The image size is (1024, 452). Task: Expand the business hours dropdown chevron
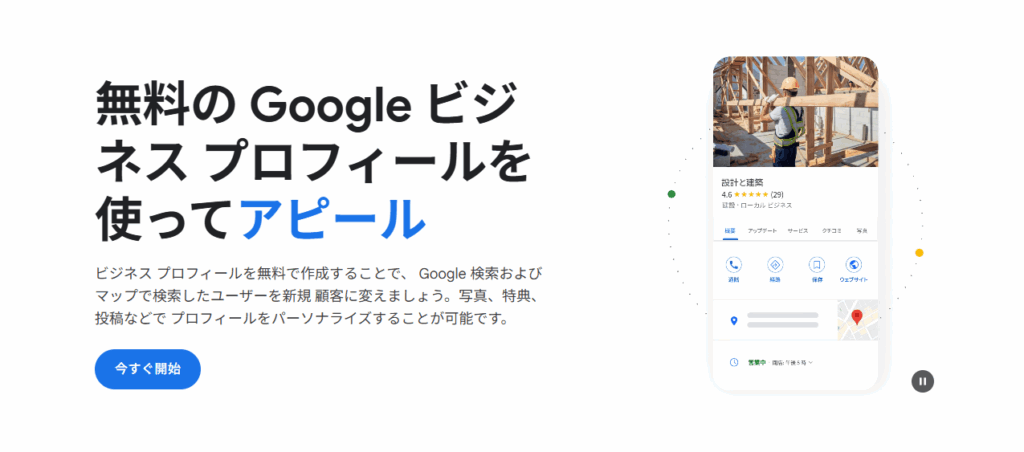pyautogui.click(x=810, y=362)
